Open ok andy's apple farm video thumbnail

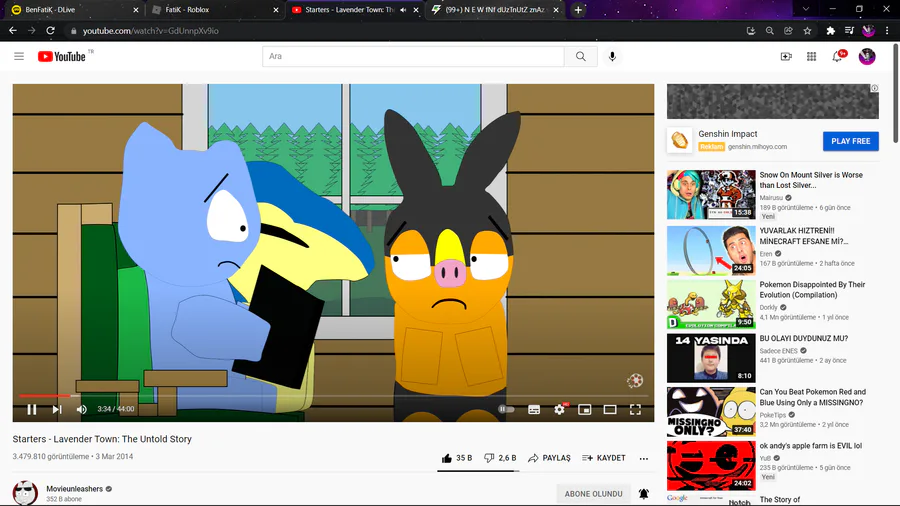pyautogui.click(x=711, y=465)
